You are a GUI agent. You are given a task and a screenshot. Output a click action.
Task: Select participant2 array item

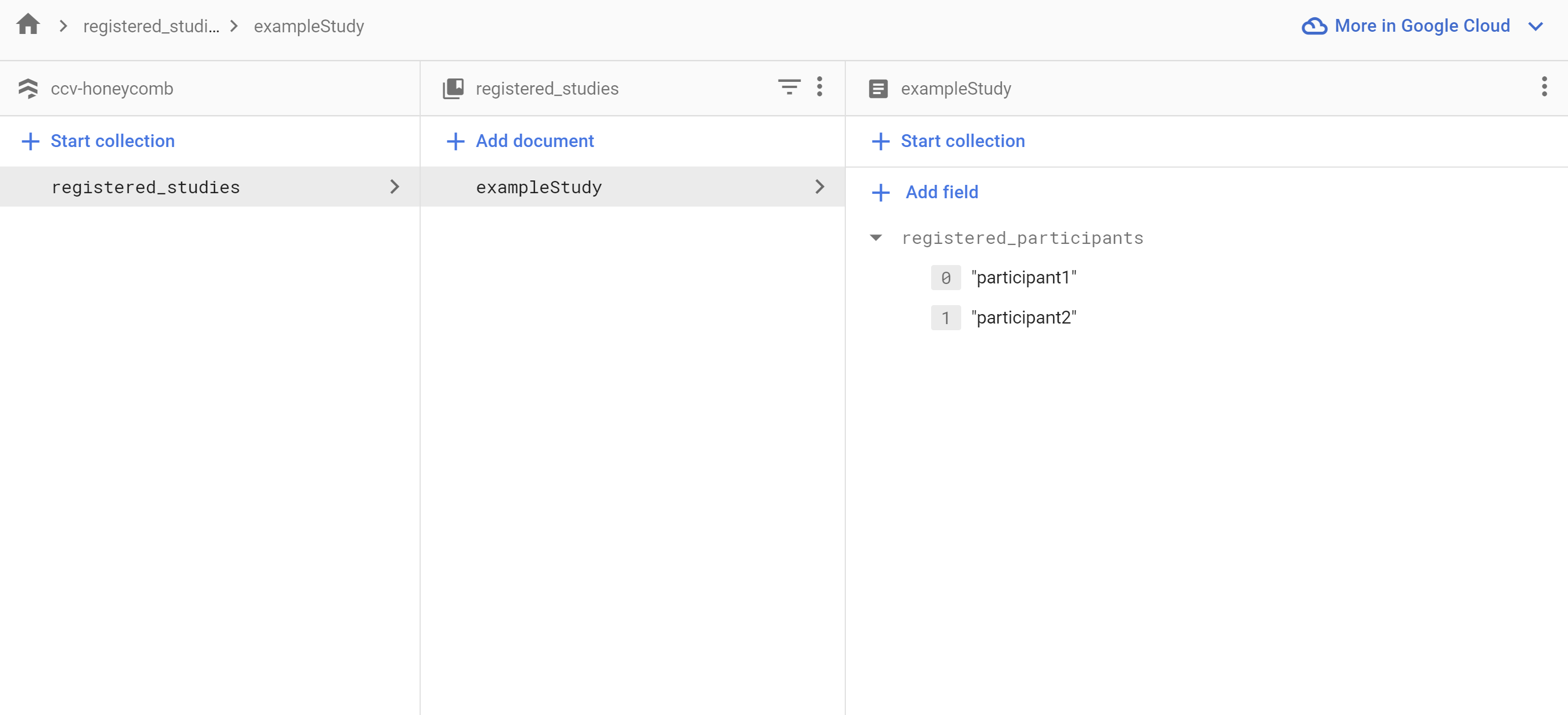click(1022, 317)
